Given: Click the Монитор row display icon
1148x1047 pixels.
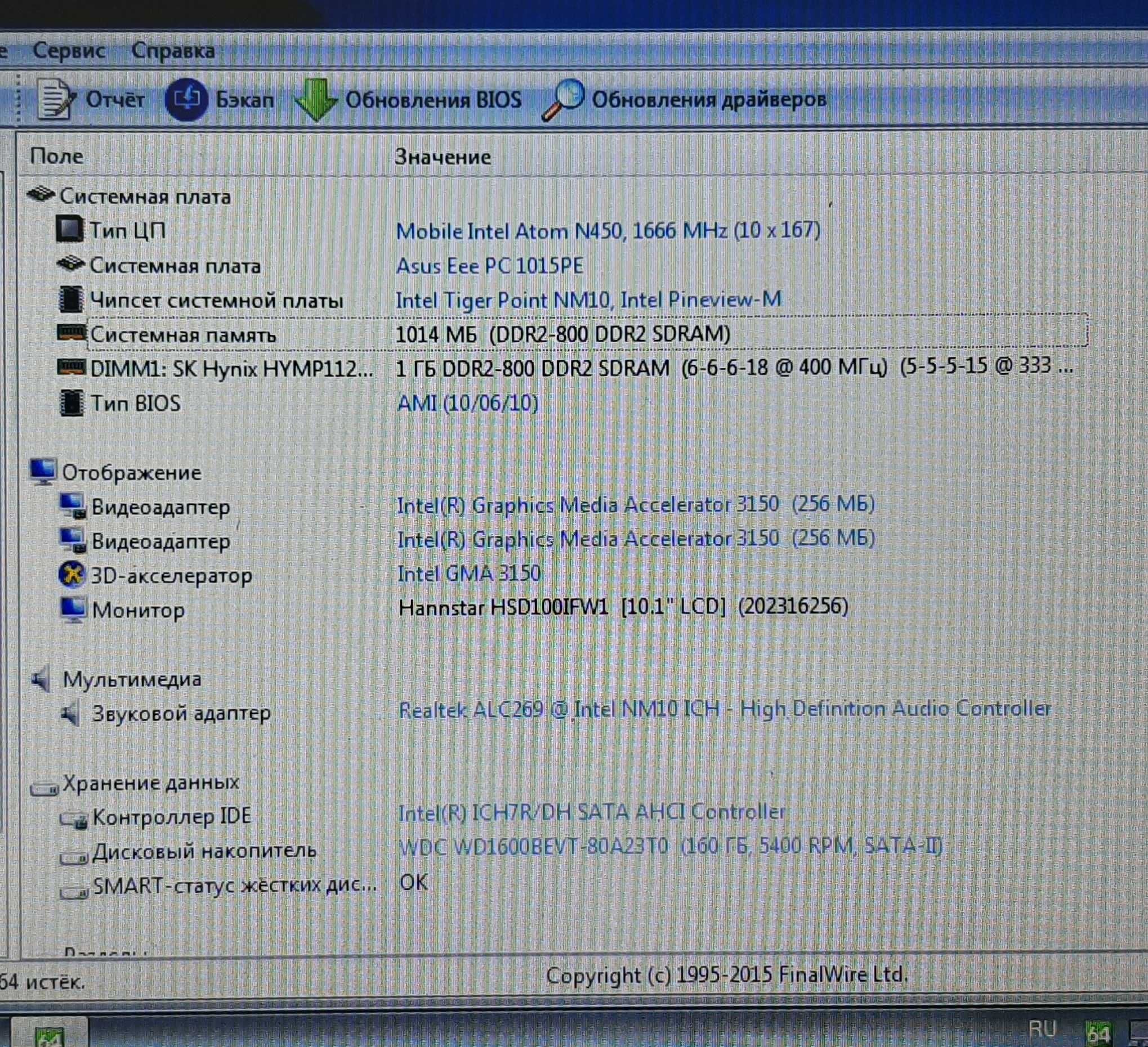Looking at the screenshot, I should 73,609.
